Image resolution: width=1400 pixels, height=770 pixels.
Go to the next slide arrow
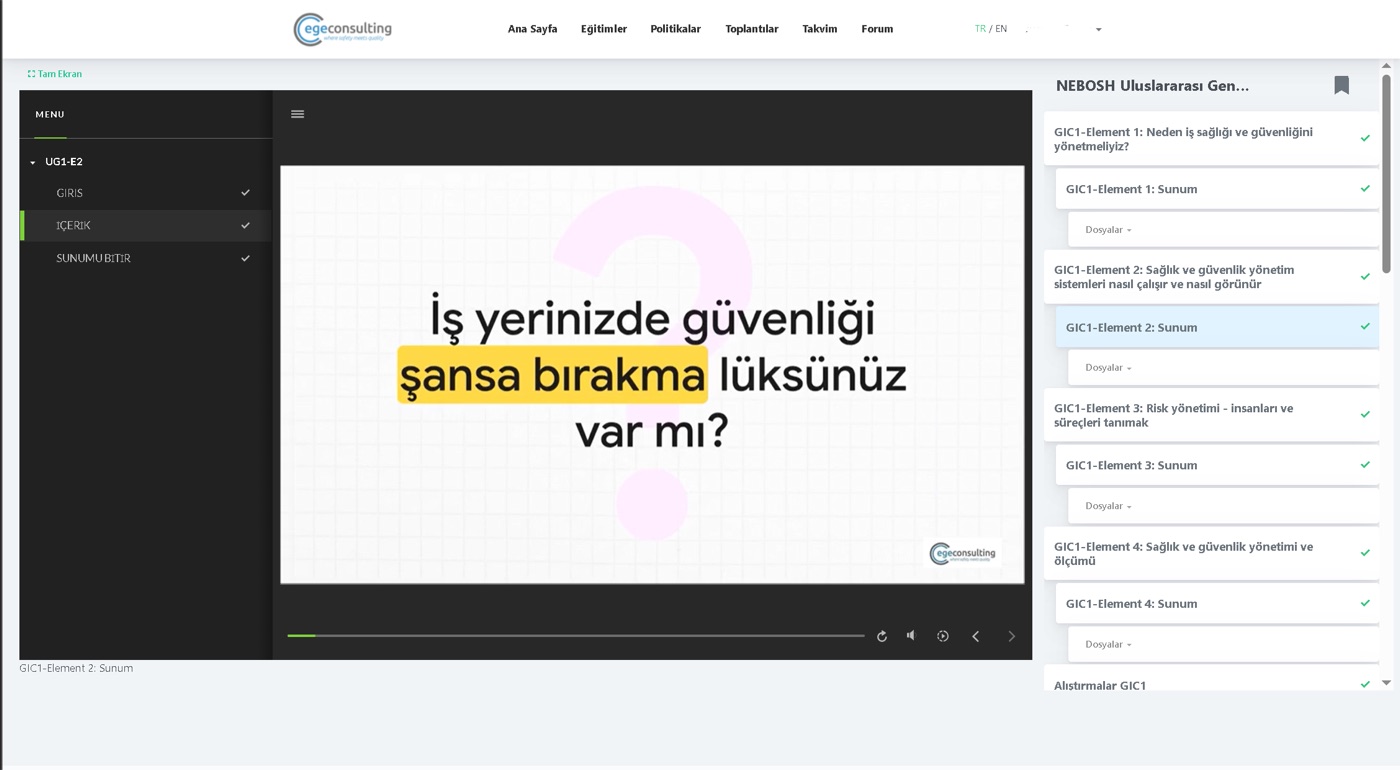pos(1011,636)
